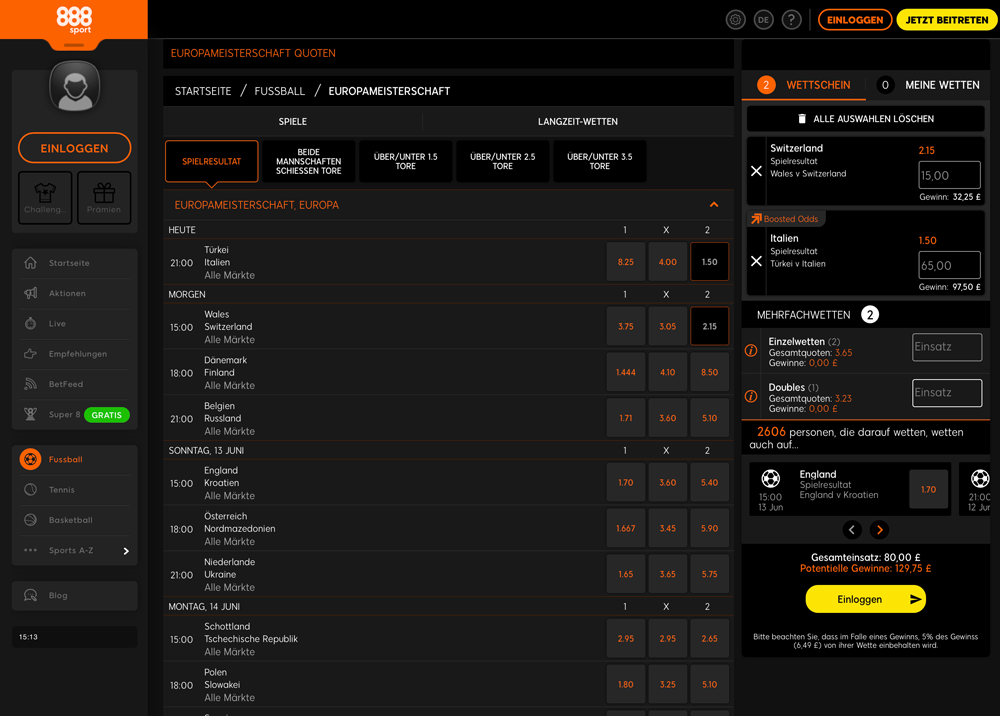Open Alle Märkte for Niederlande Ukraine
The image size is (1000, 716).
[230, 588]
